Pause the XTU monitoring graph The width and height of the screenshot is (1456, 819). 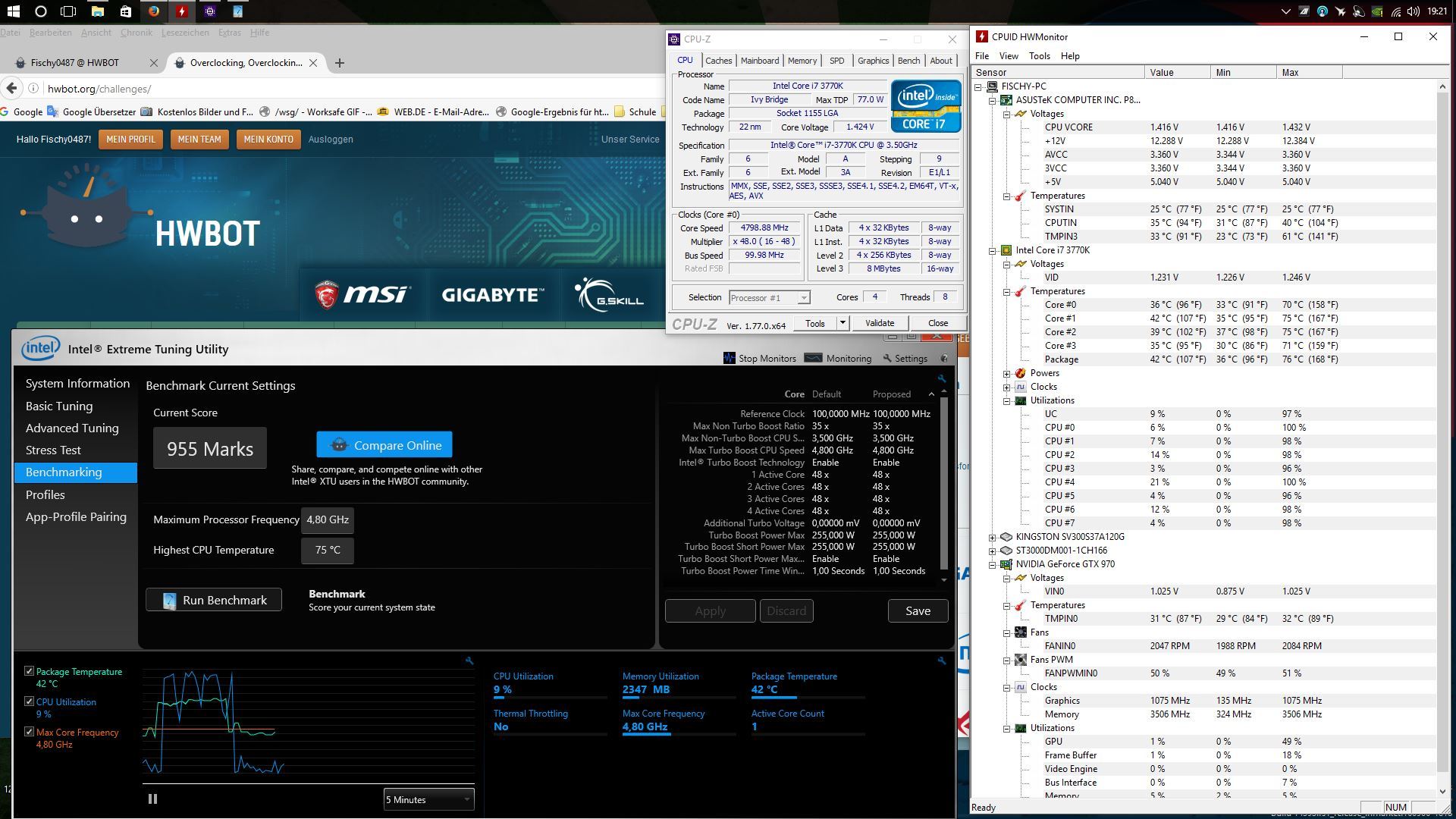[152, 799]
